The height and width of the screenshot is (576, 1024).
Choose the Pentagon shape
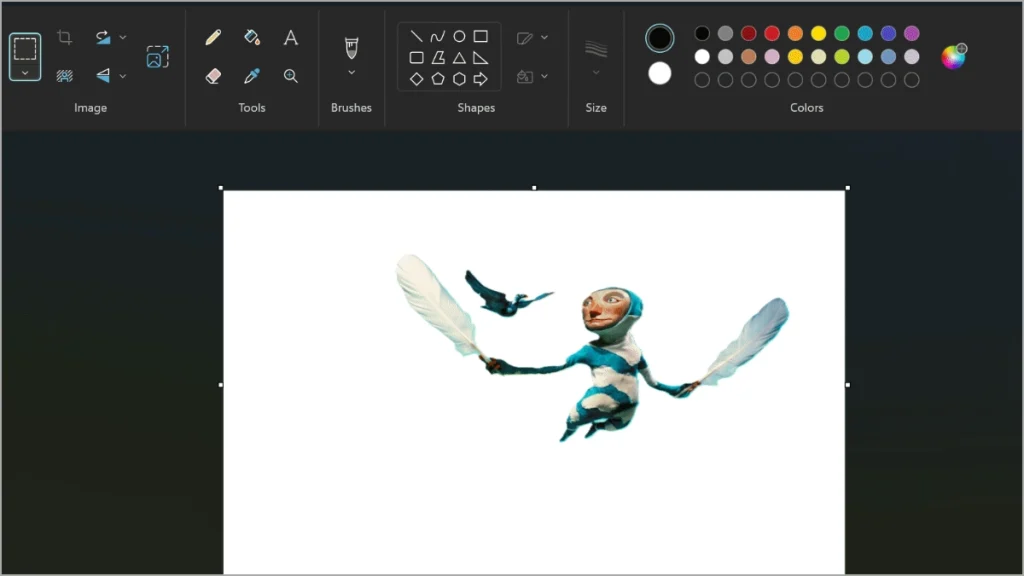coord(438,79)
